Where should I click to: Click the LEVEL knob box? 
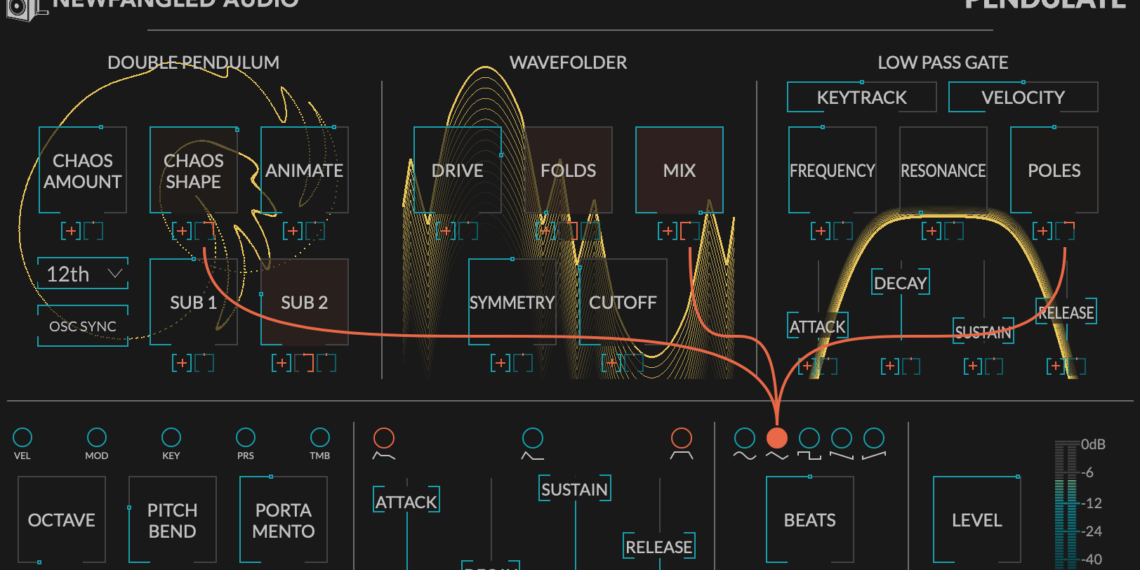point(976,520)
